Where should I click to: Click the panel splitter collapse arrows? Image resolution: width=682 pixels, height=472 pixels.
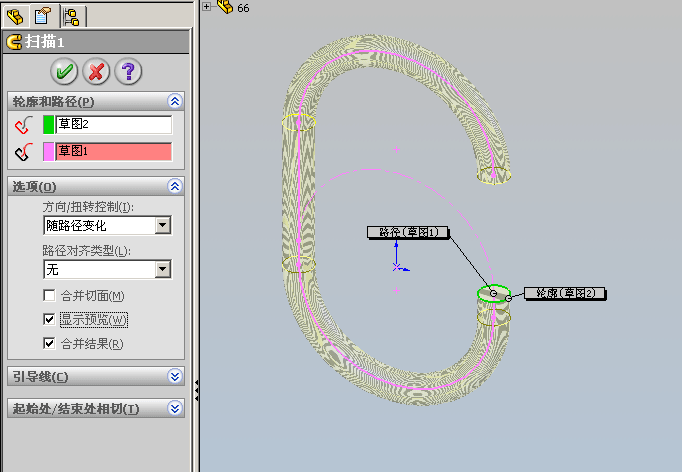[x=197, y=390]
